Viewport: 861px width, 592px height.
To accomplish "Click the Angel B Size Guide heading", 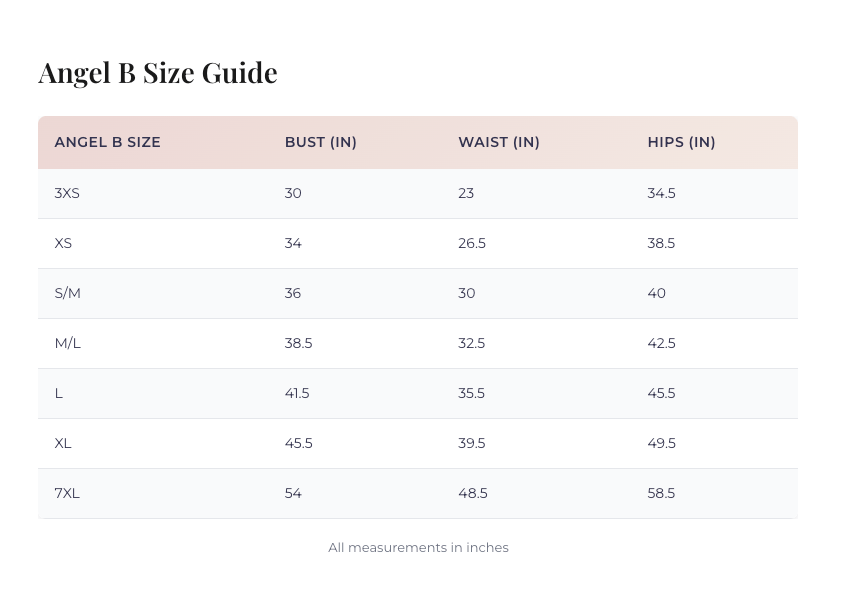I will pyautogui.click(x=158, y=73).
